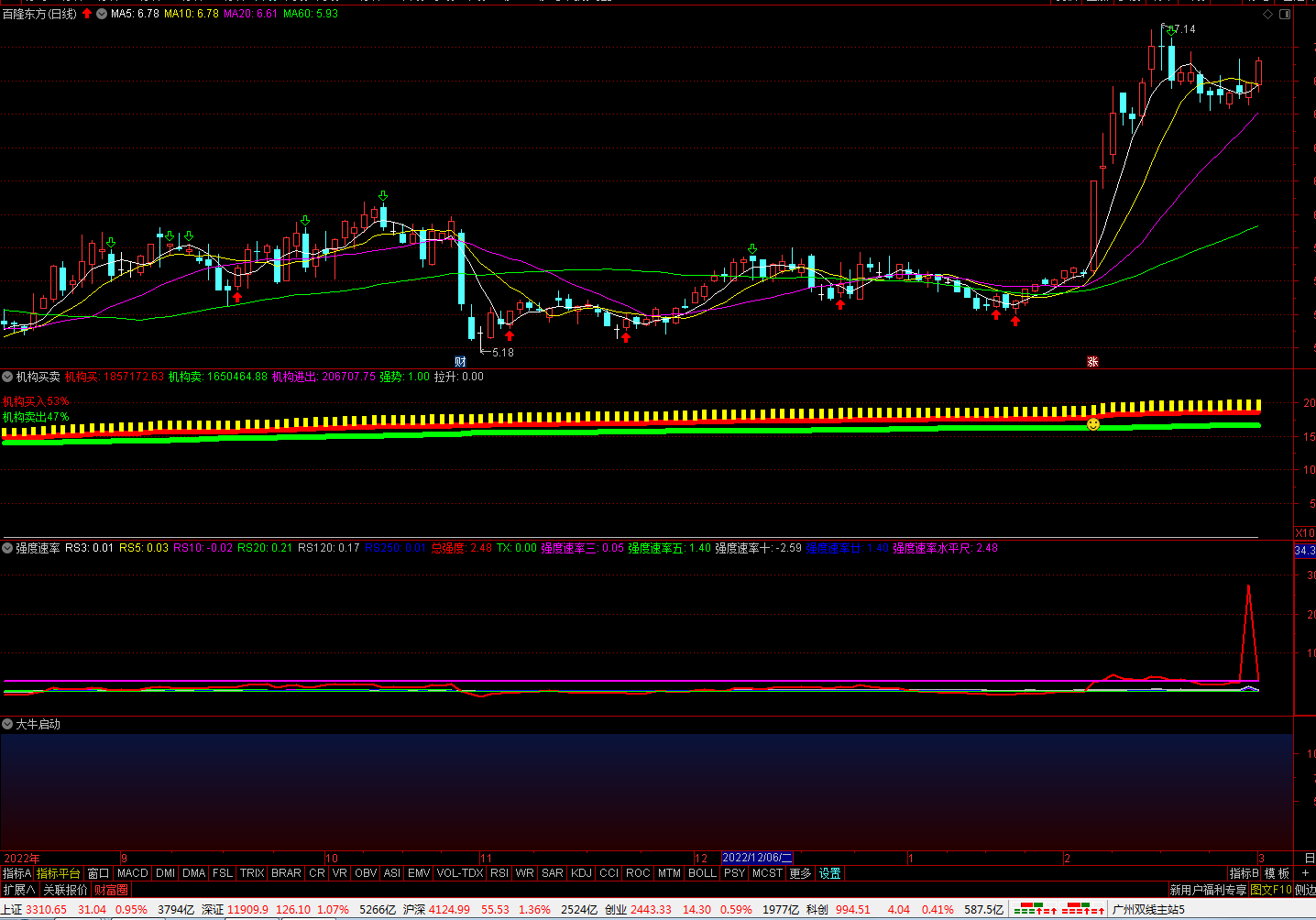Click the red up arrow beside 百隆东方(日线)
This screenshot has height=920, width=1316.
(x=87, y=14)
